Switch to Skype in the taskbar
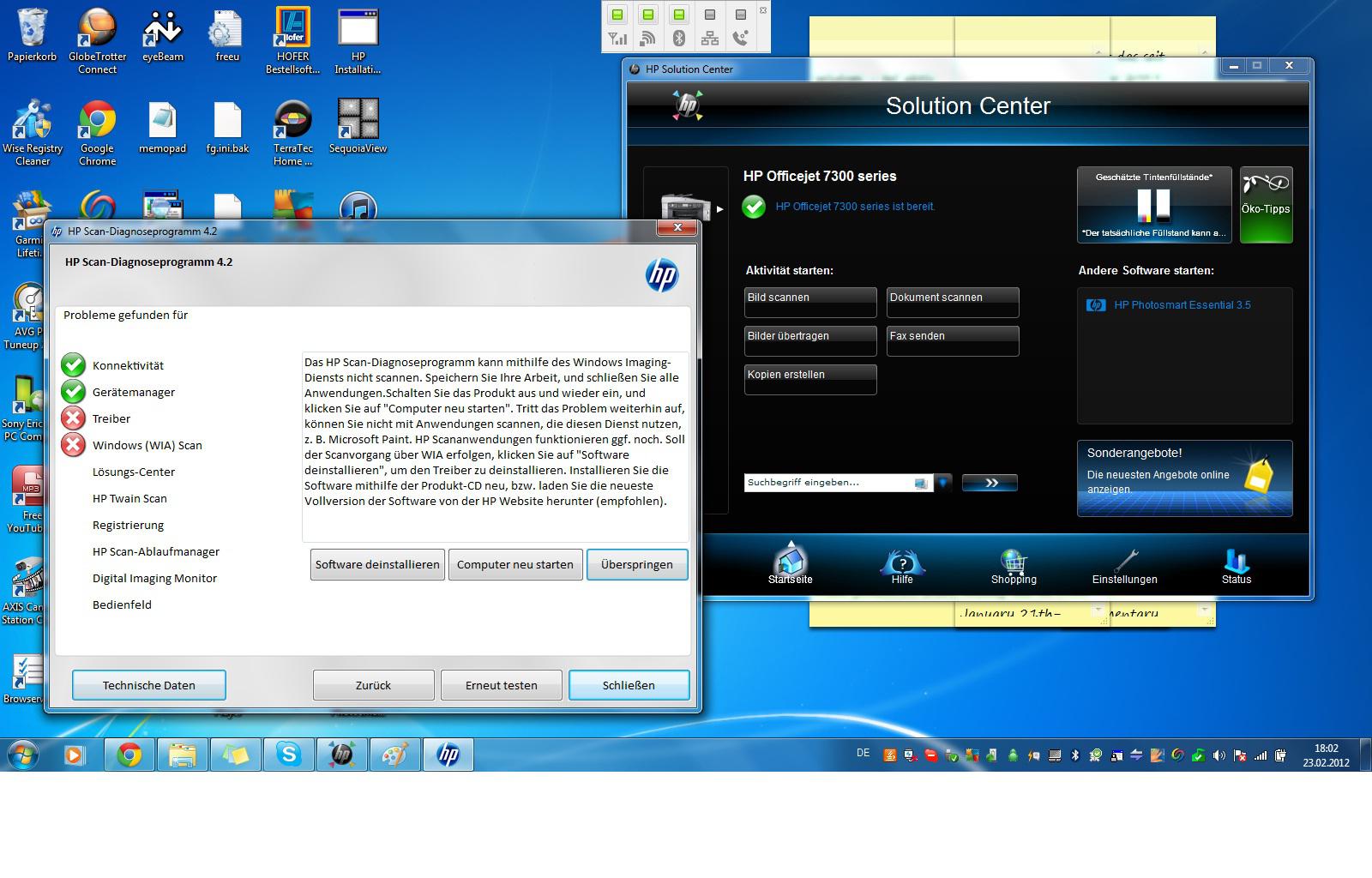The height and width of the screenshot is (878, 1372). pos(288,755)
